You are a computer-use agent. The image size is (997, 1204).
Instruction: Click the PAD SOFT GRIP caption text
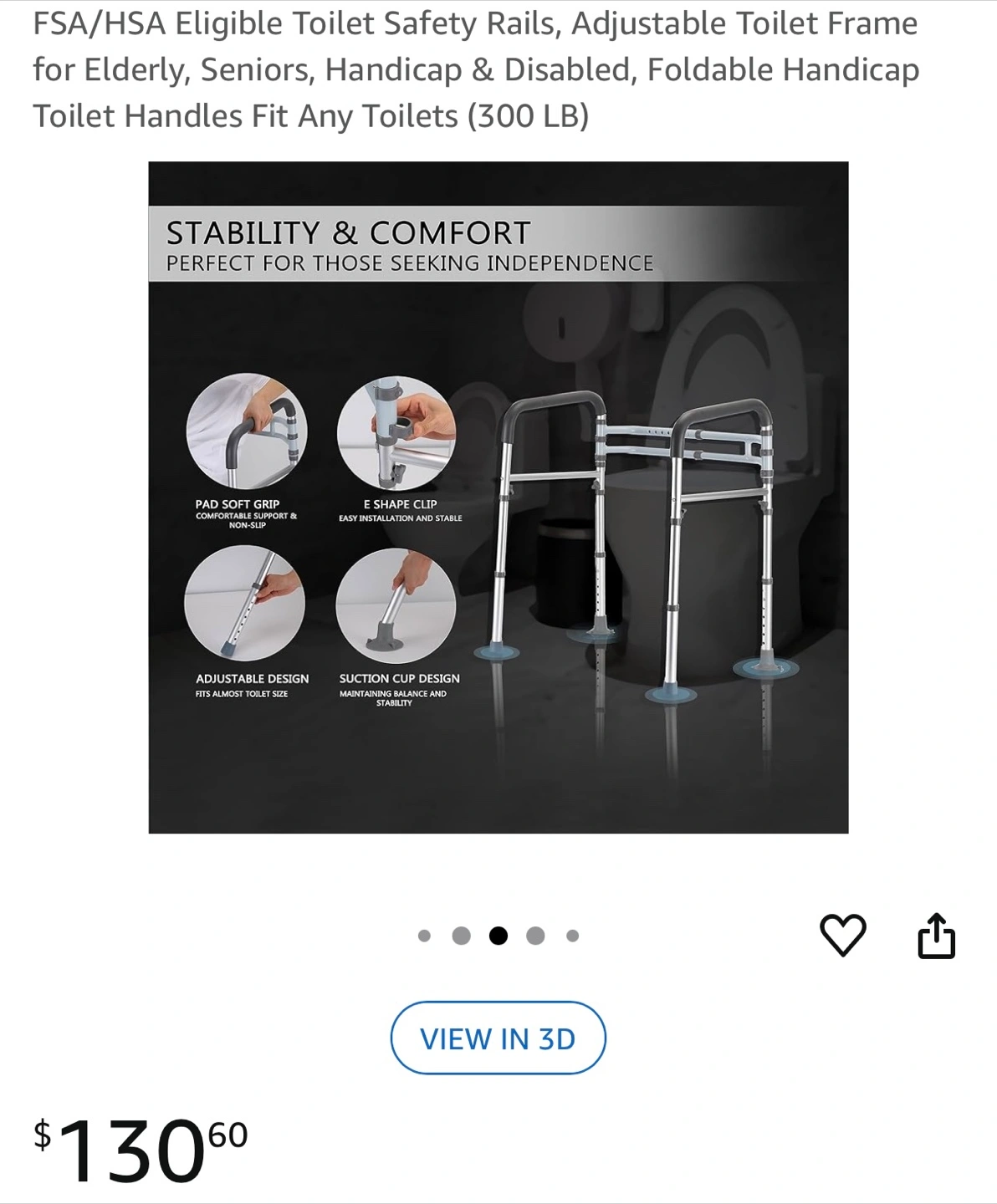coord(238,504)
